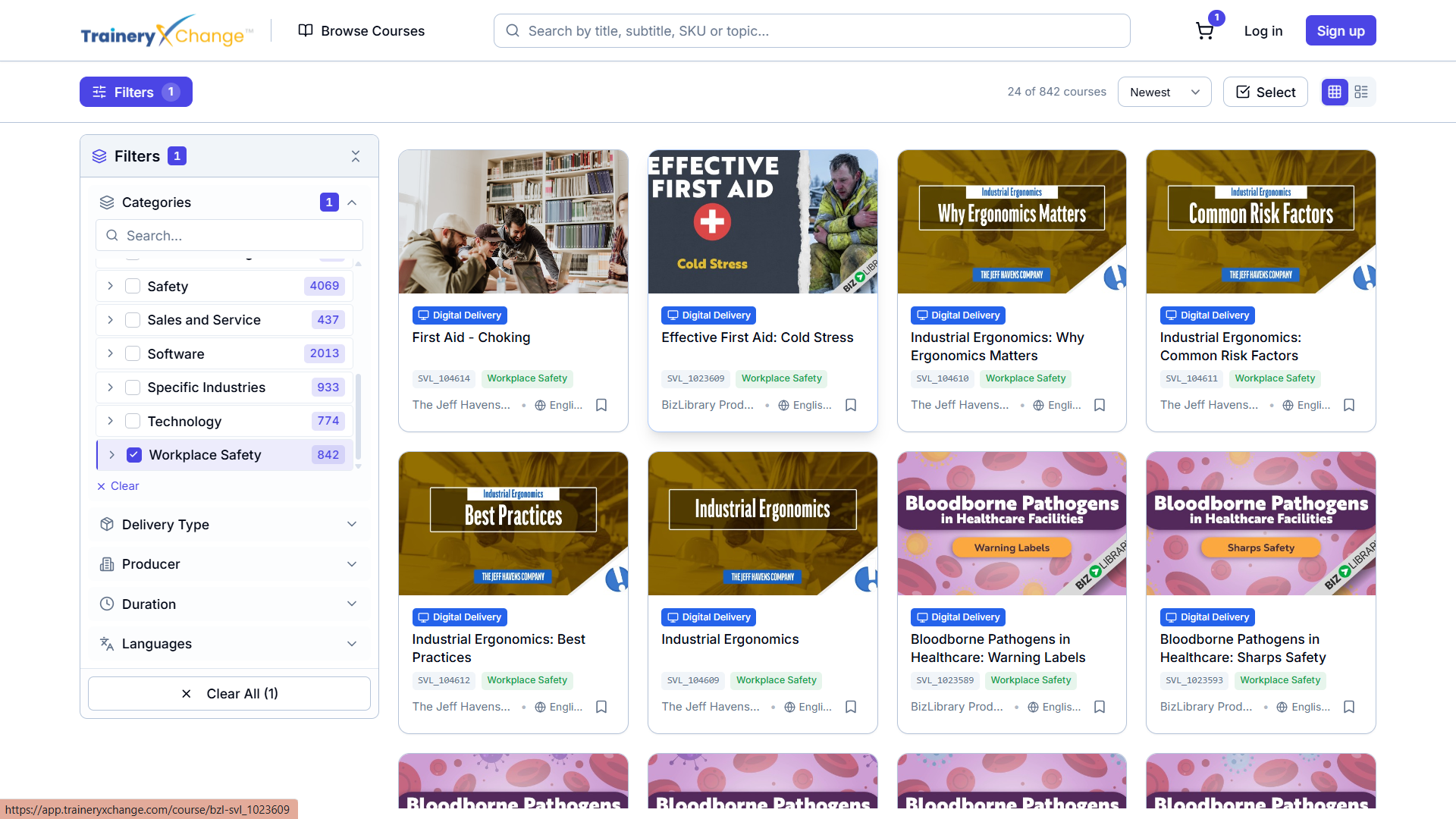
Task: Expand the Technology category subtree
Action: click(x=111, y=421)
